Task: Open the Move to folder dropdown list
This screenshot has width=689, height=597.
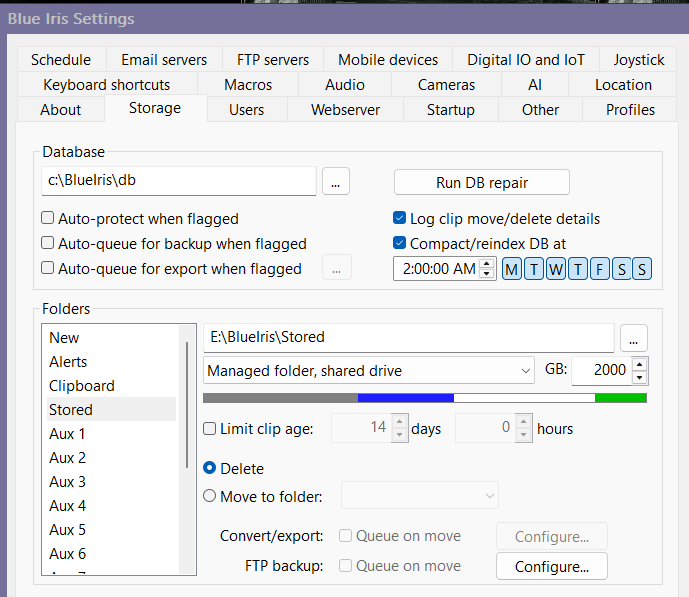Action: [420, 495]
